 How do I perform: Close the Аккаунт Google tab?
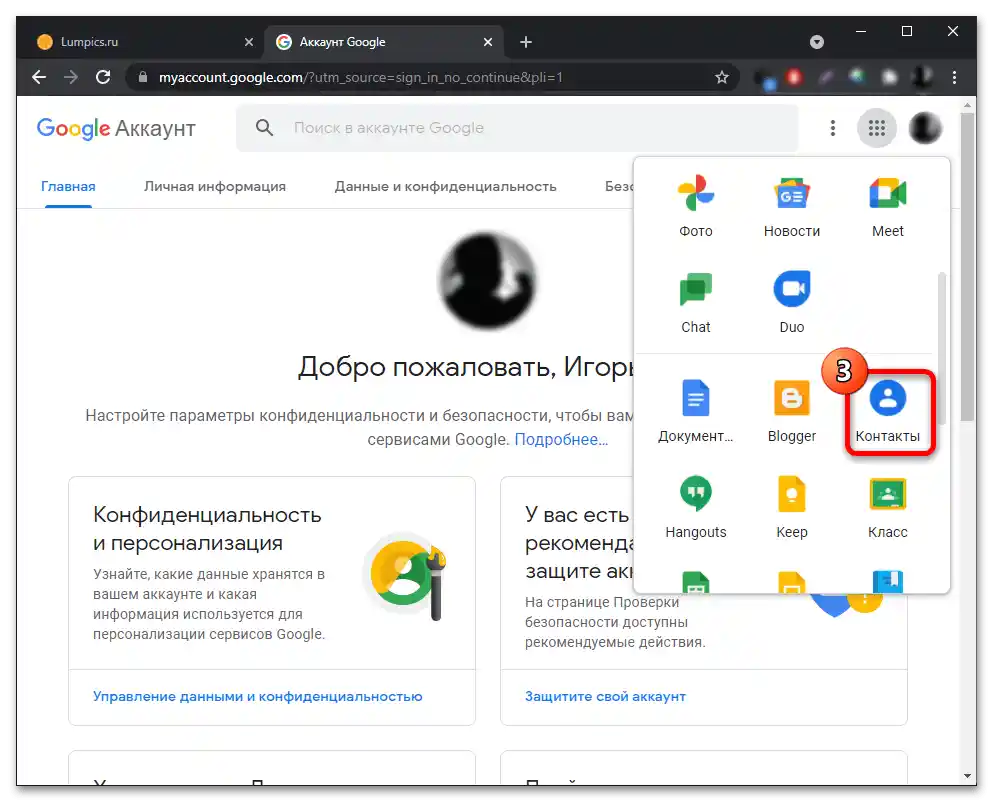tap(488, 42)
